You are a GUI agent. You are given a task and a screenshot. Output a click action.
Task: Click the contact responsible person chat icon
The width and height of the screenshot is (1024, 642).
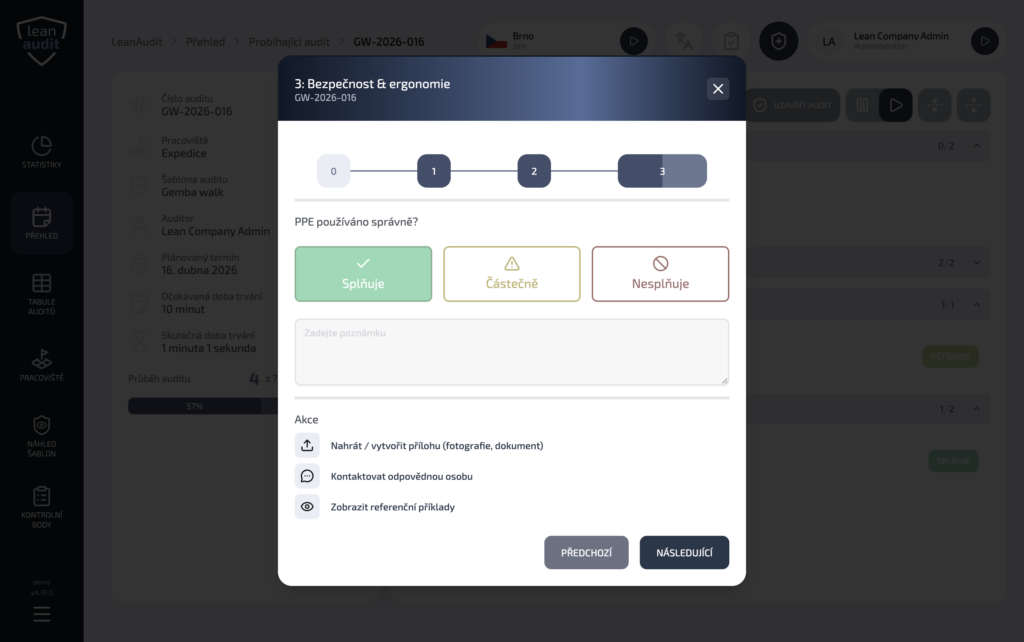point(307,476)
